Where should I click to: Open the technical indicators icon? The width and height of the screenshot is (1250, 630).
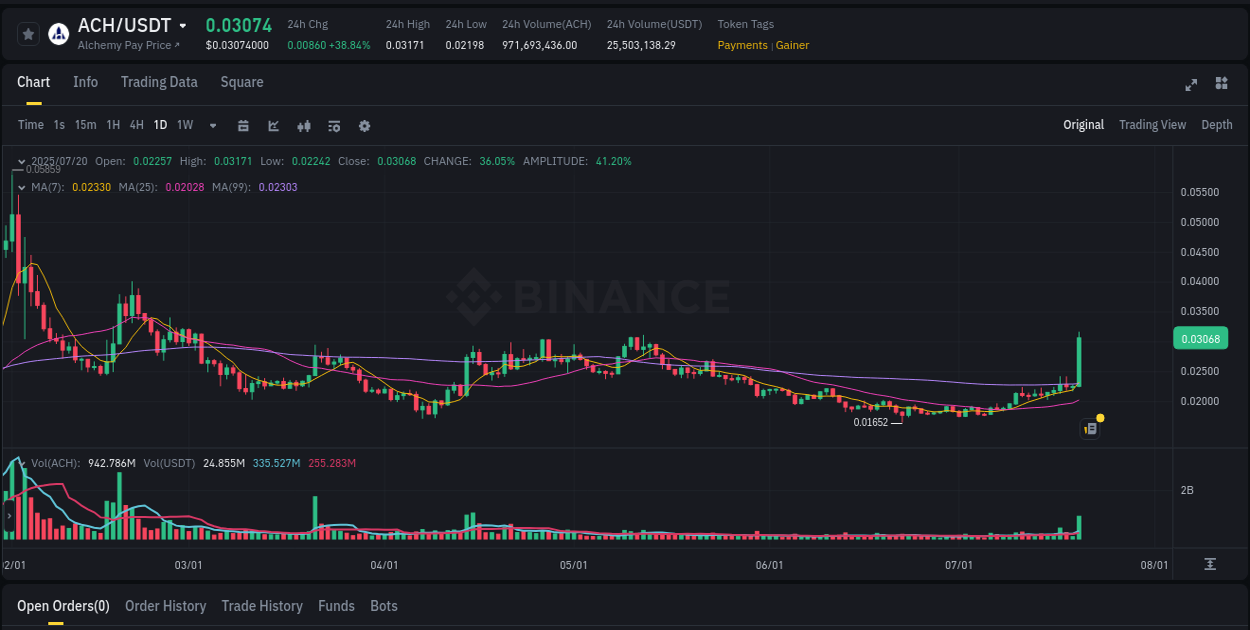click(333, 126)
